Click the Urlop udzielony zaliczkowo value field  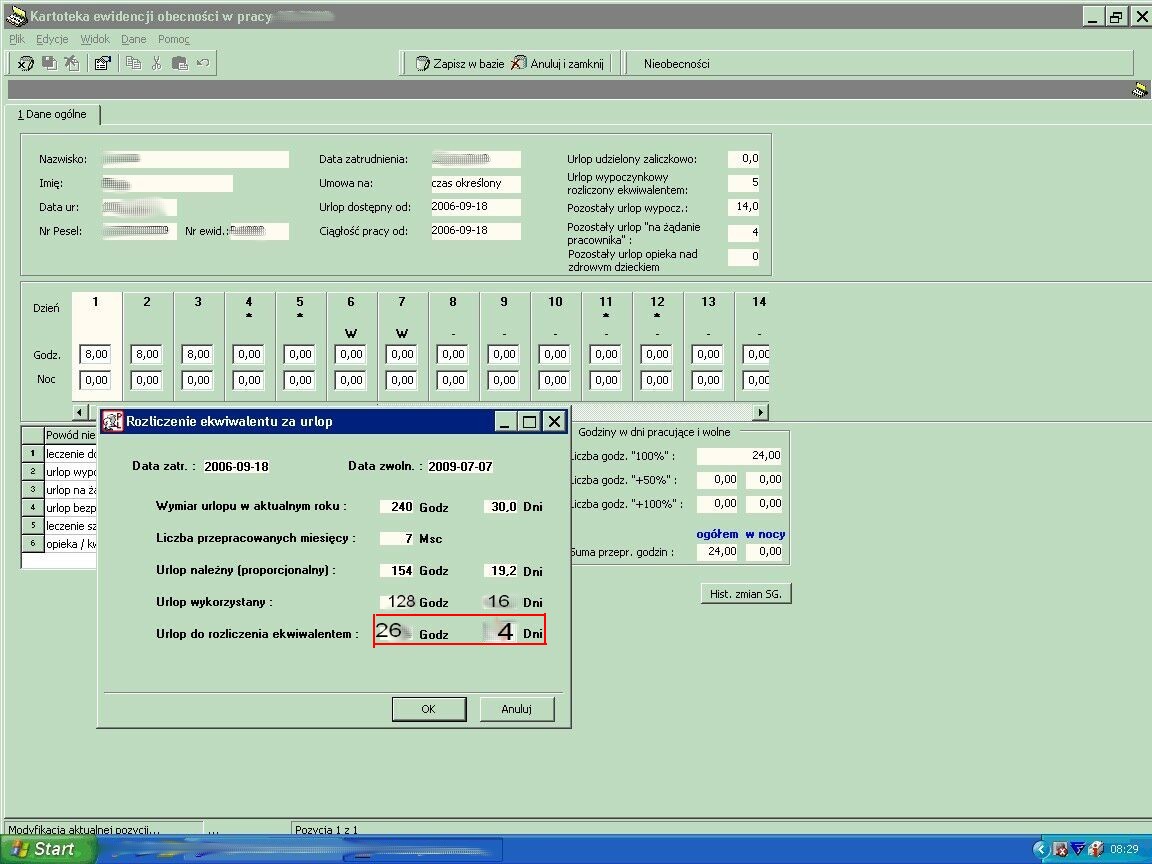tap(744, 159)
